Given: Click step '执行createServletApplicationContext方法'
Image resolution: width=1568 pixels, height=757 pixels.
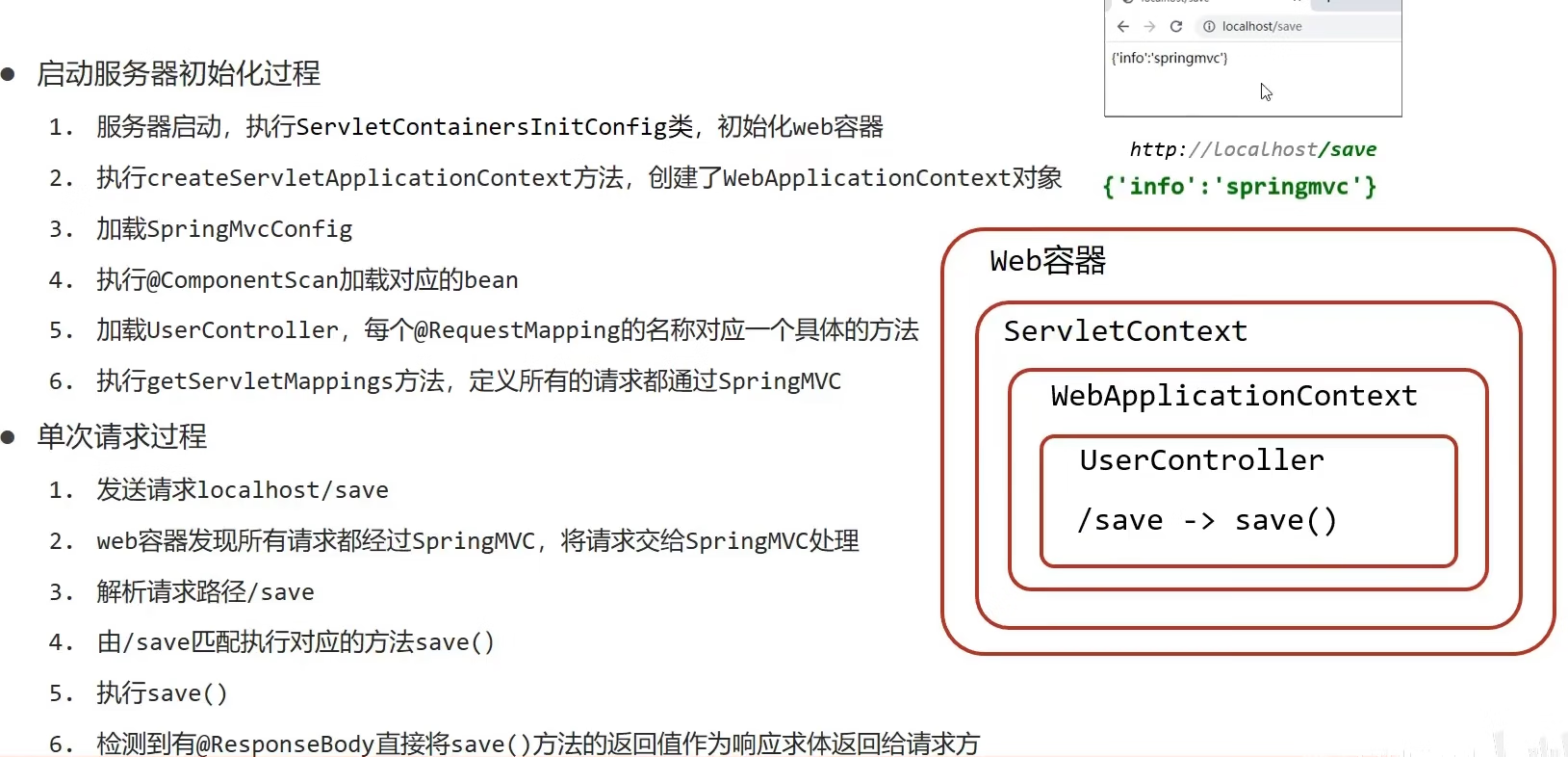Looking at the screenshot, I should click(x=579, y=177).
